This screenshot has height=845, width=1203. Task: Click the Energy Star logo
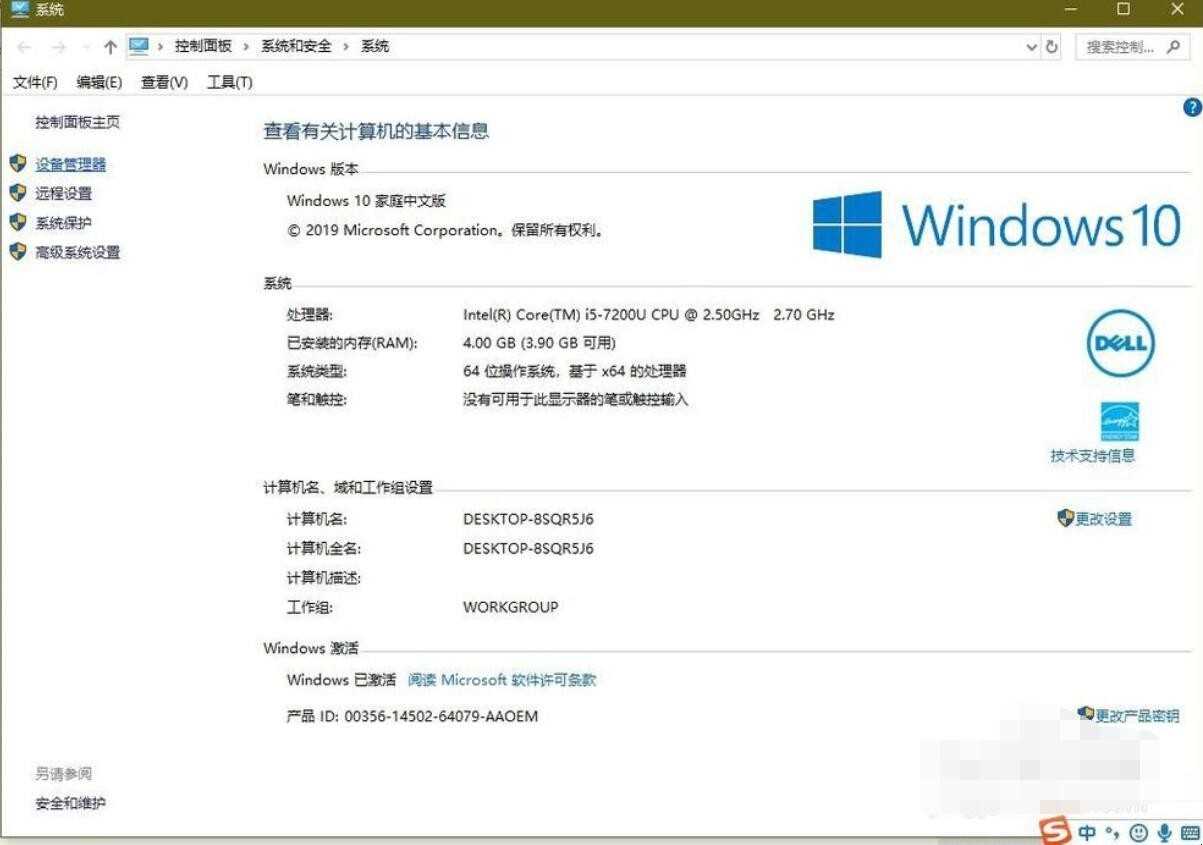coord(1120,422)
